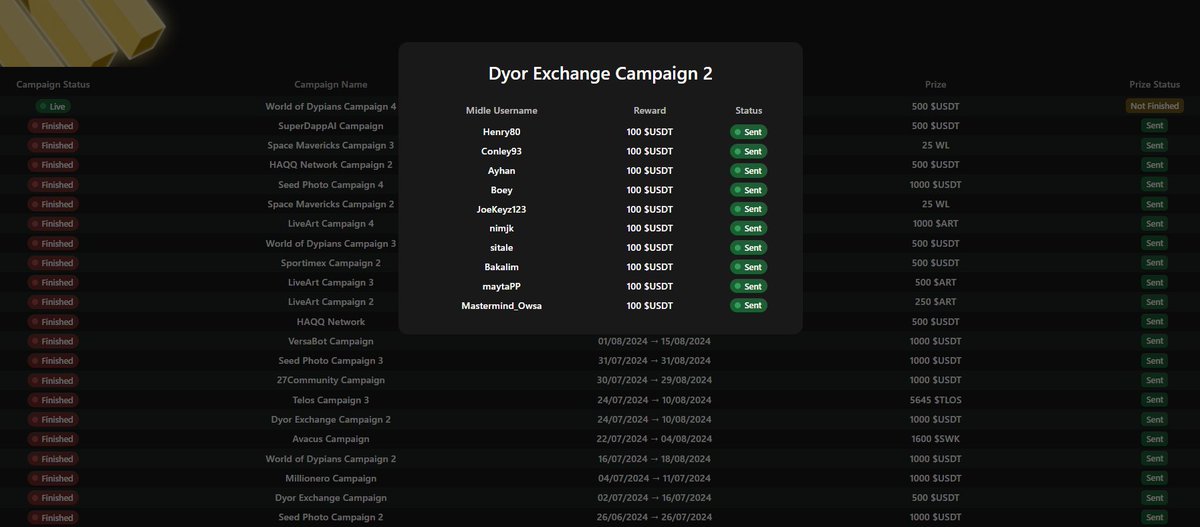Click Finished badge for Millionero Campaign

[53, 478]
